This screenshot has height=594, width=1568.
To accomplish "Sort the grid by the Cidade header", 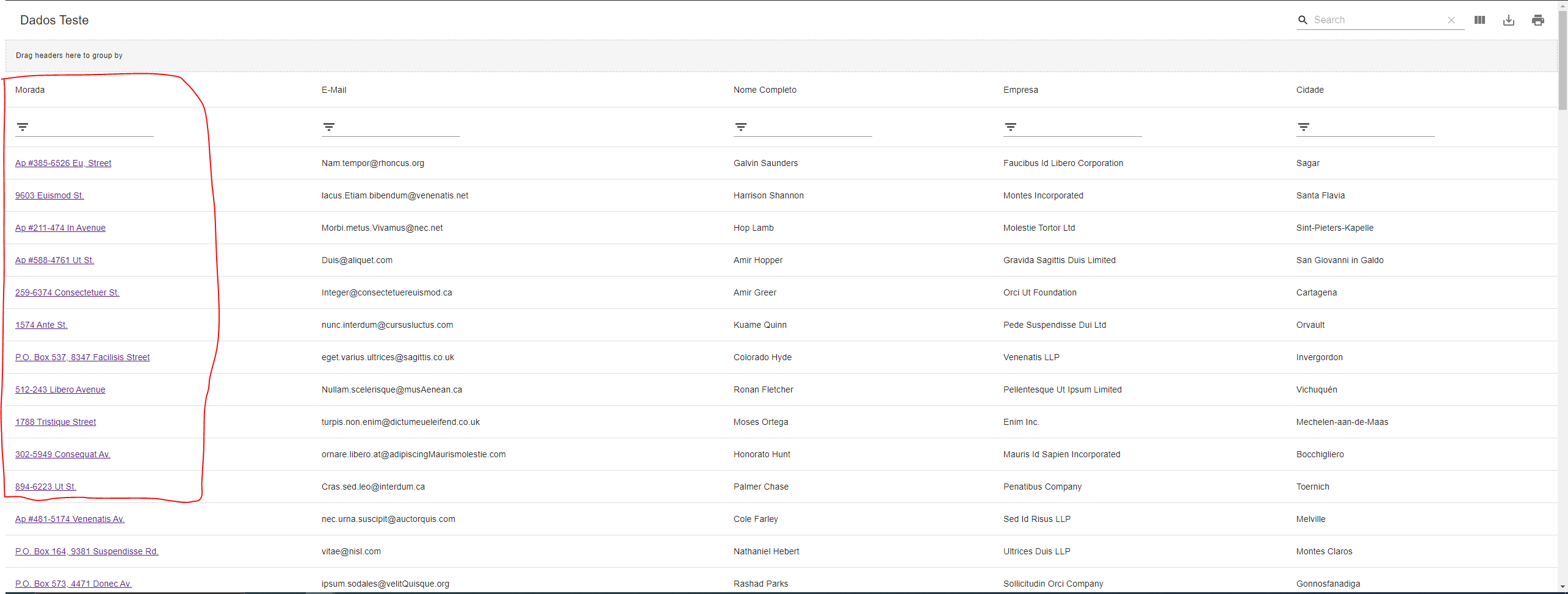I will 1310,90.
